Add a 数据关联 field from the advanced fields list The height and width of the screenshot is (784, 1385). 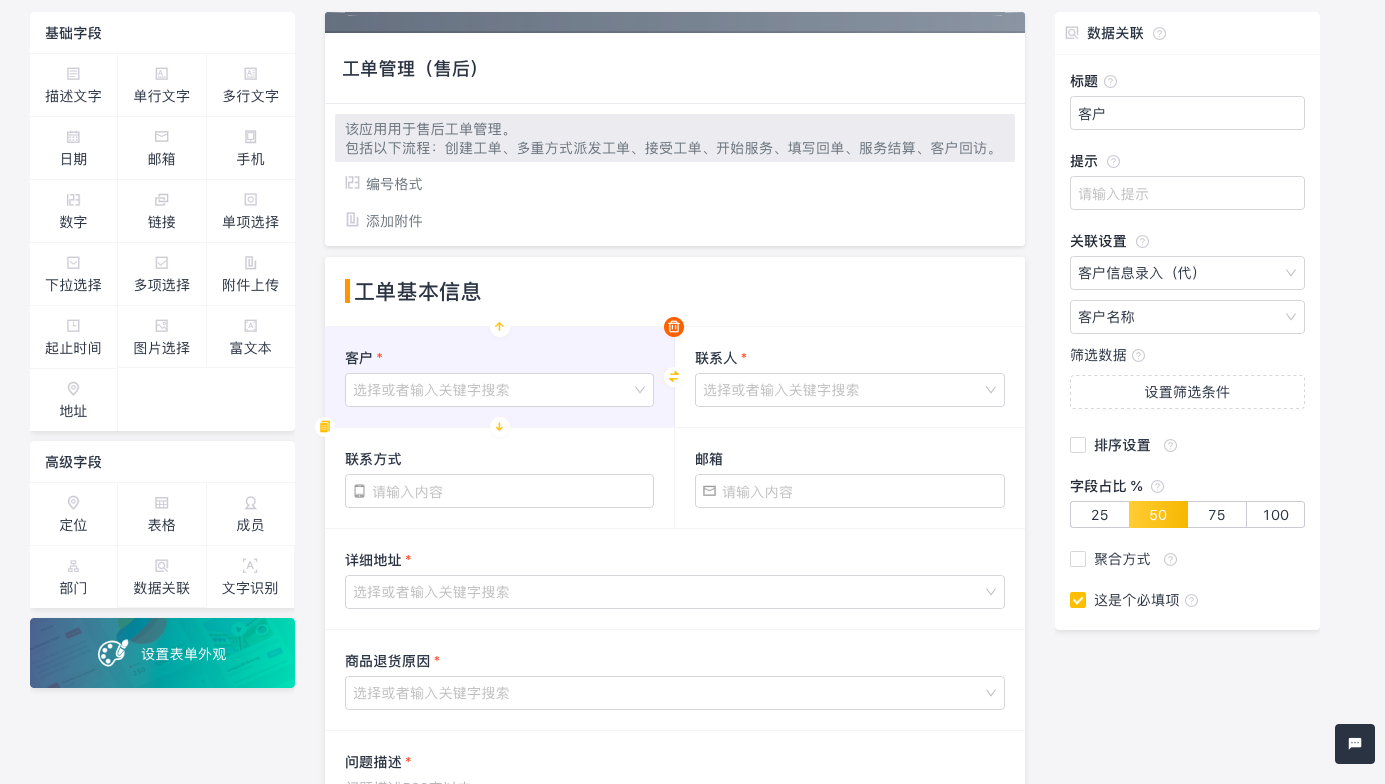[x=162, y=577]
